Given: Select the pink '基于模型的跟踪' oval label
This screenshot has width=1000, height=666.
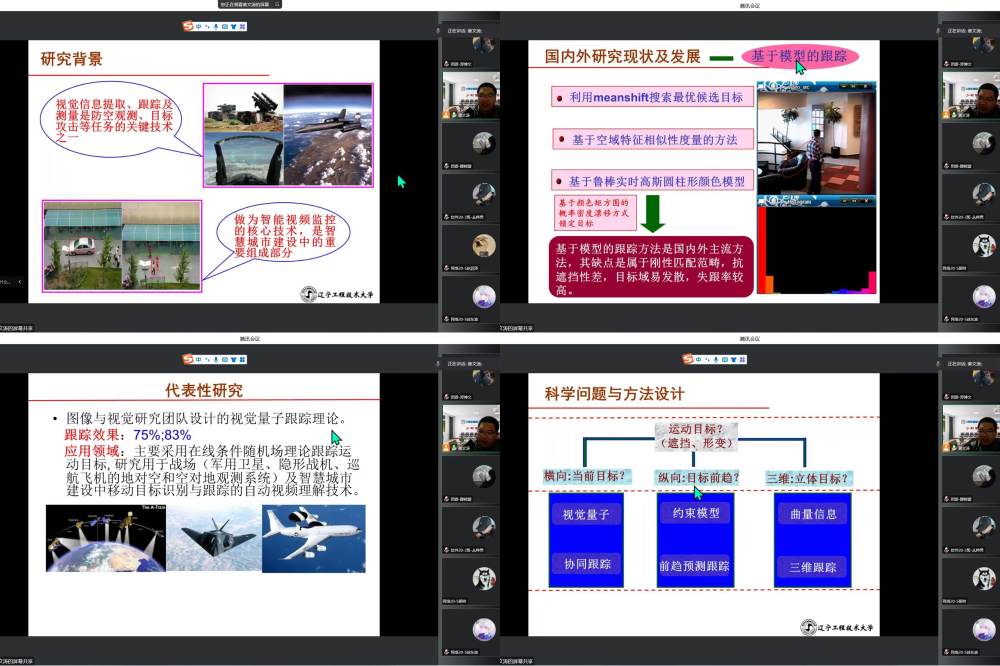Looking at the screenshot, I should (x=800, y=57).
